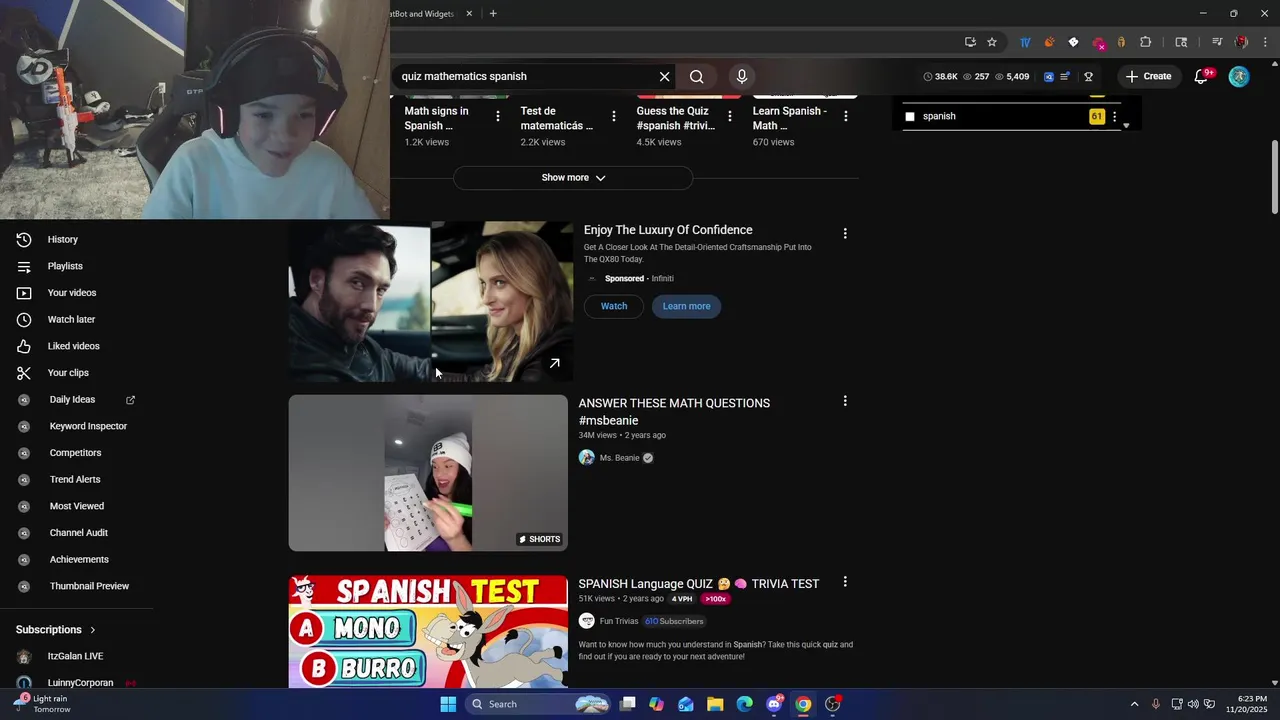Open options for Guess the Quiz video
This screenshot has height=720, width=1280.
pos(730,116)
